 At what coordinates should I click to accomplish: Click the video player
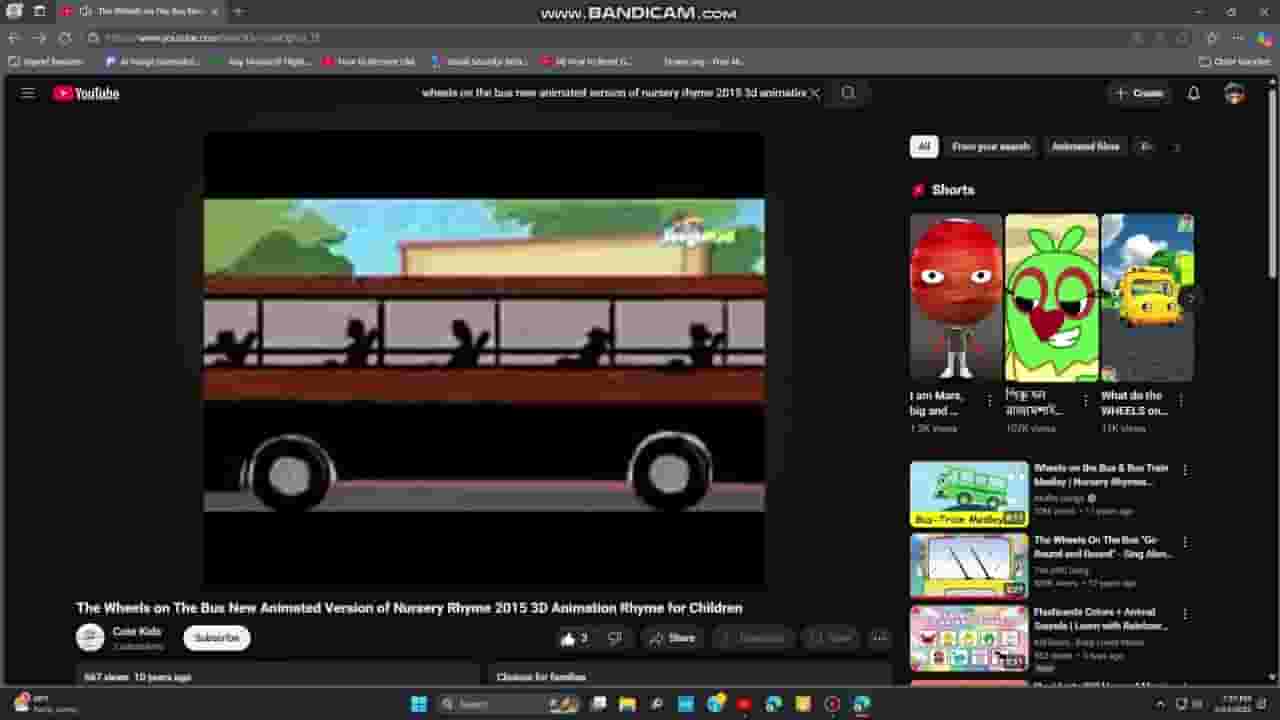(x=484, y=358)
